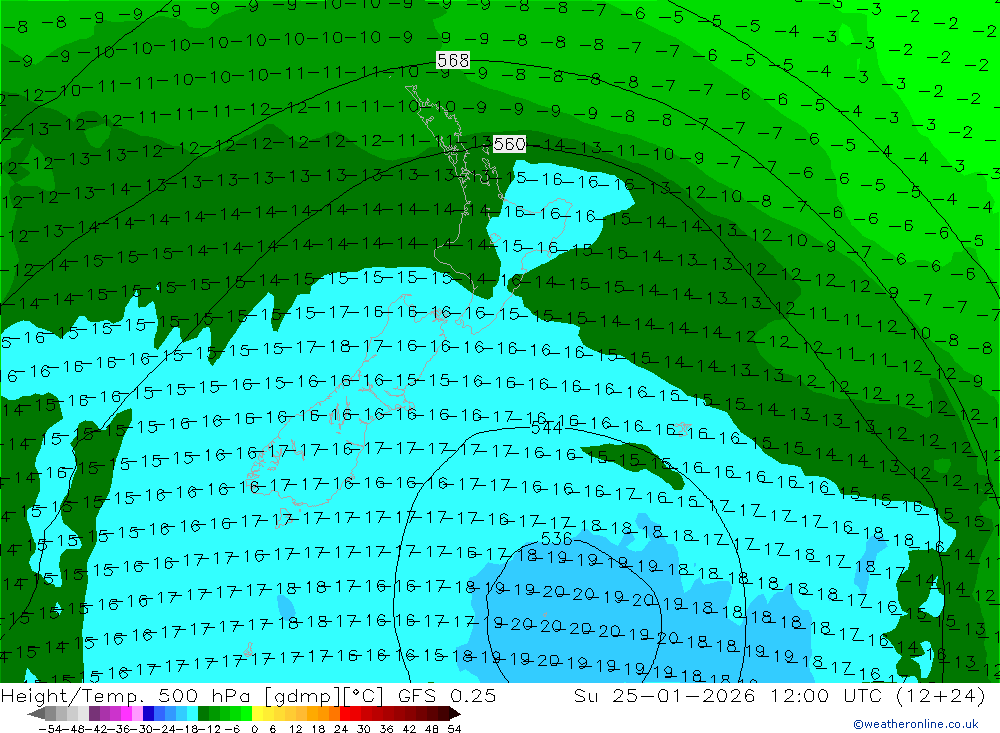This screenshot has width=1000, height=733.
Task: Click the -54 label on the colour scale
Action: (50, 729)
